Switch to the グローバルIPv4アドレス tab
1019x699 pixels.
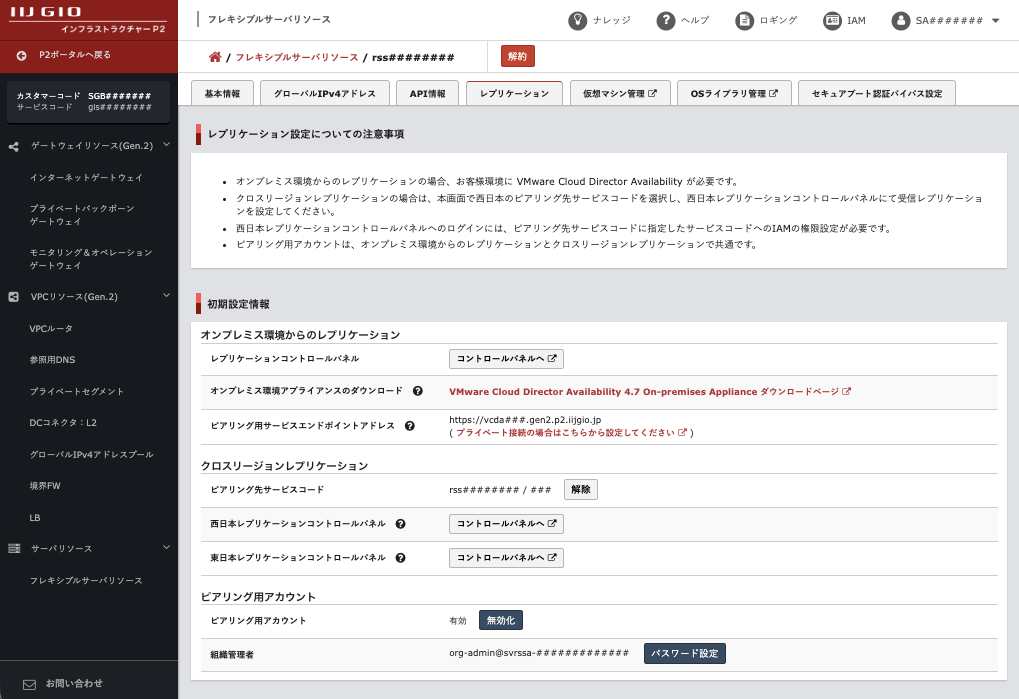[x=325, y=94]
